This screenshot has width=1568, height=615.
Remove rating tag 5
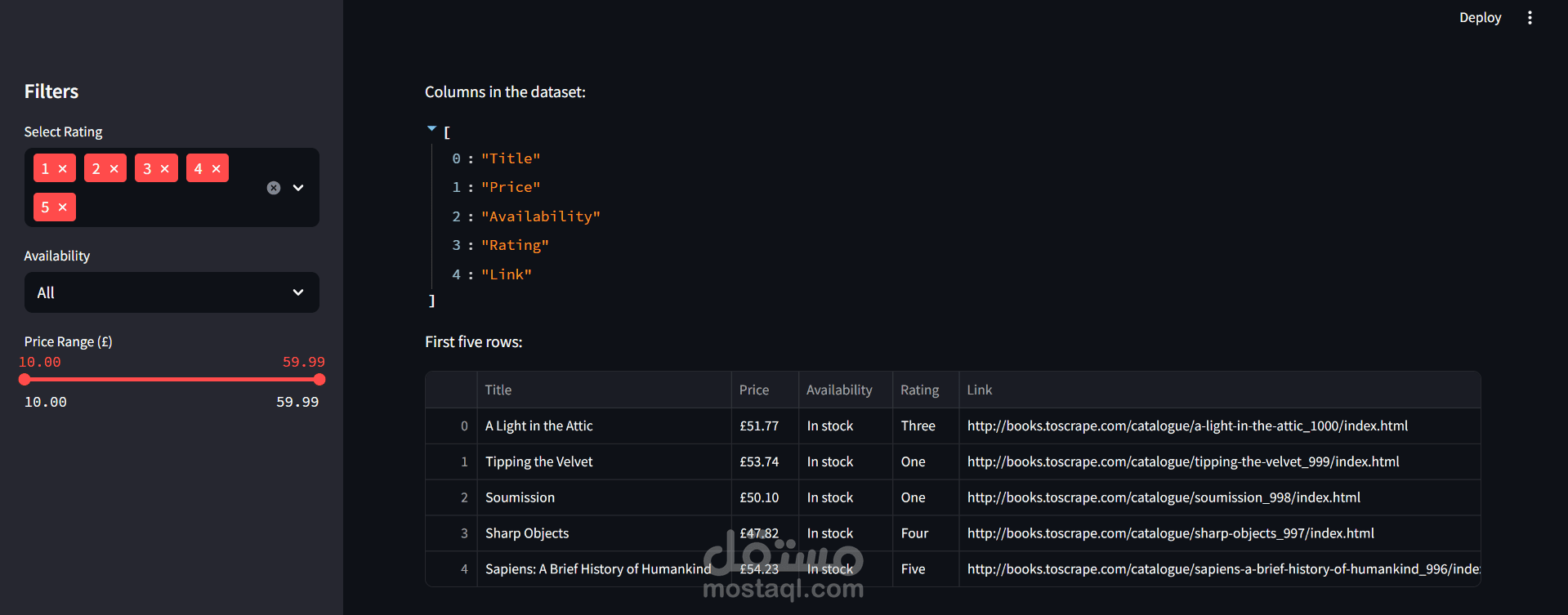click(x=63, y=207)
